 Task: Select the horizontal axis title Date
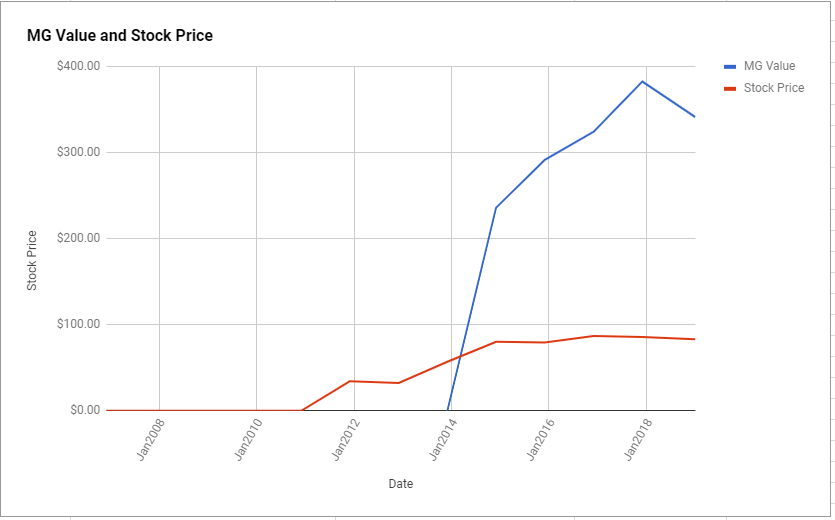(400, 484)
